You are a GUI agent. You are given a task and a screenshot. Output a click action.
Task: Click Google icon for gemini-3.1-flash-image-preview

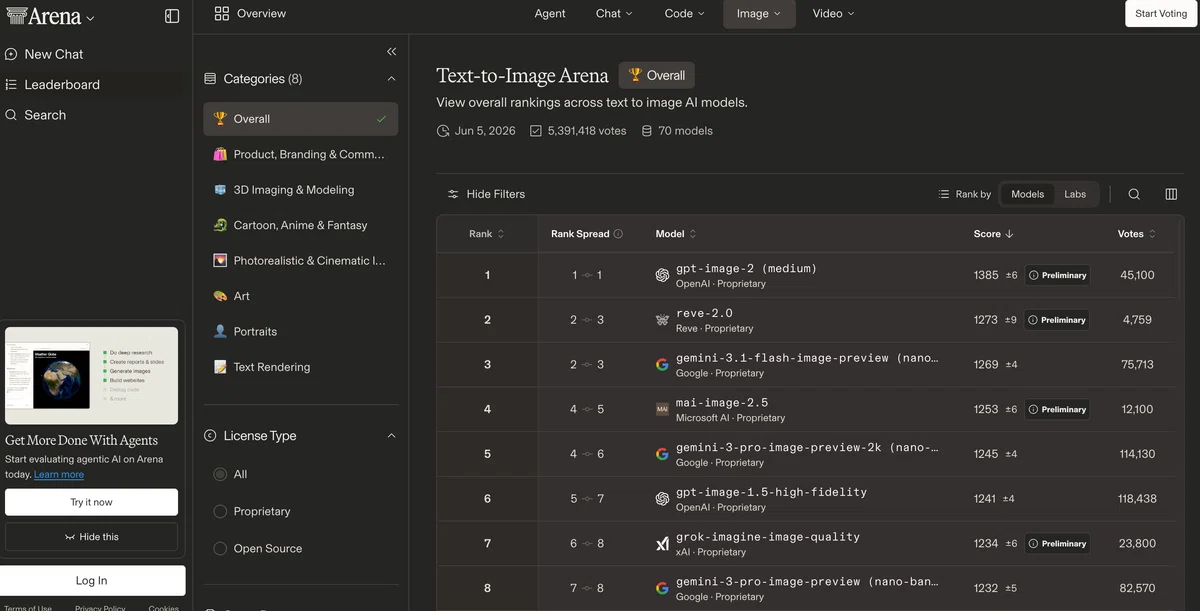coord(662,365)
